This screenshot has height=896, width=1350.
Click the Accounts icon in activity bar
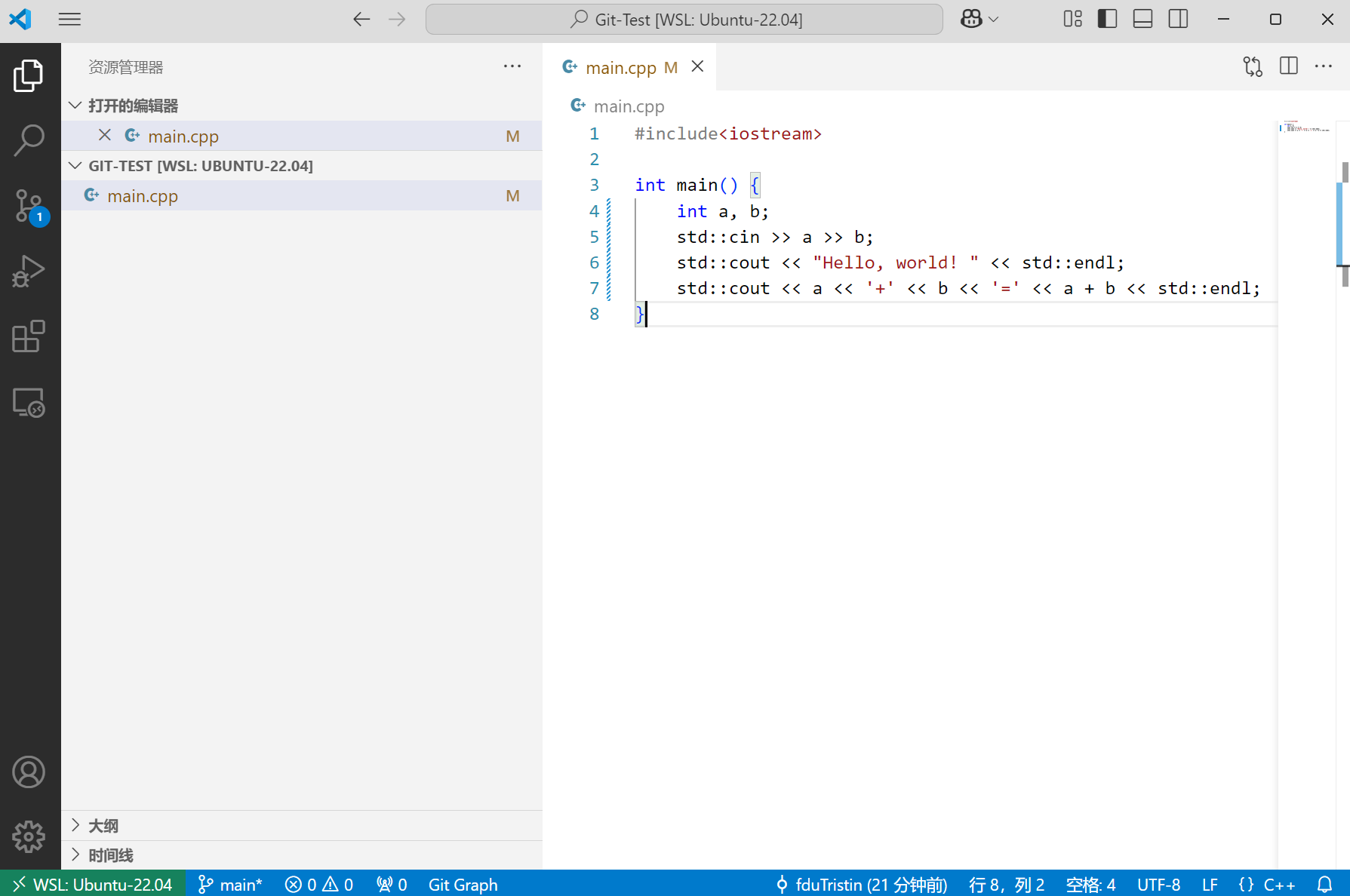[x=29, y=772]
